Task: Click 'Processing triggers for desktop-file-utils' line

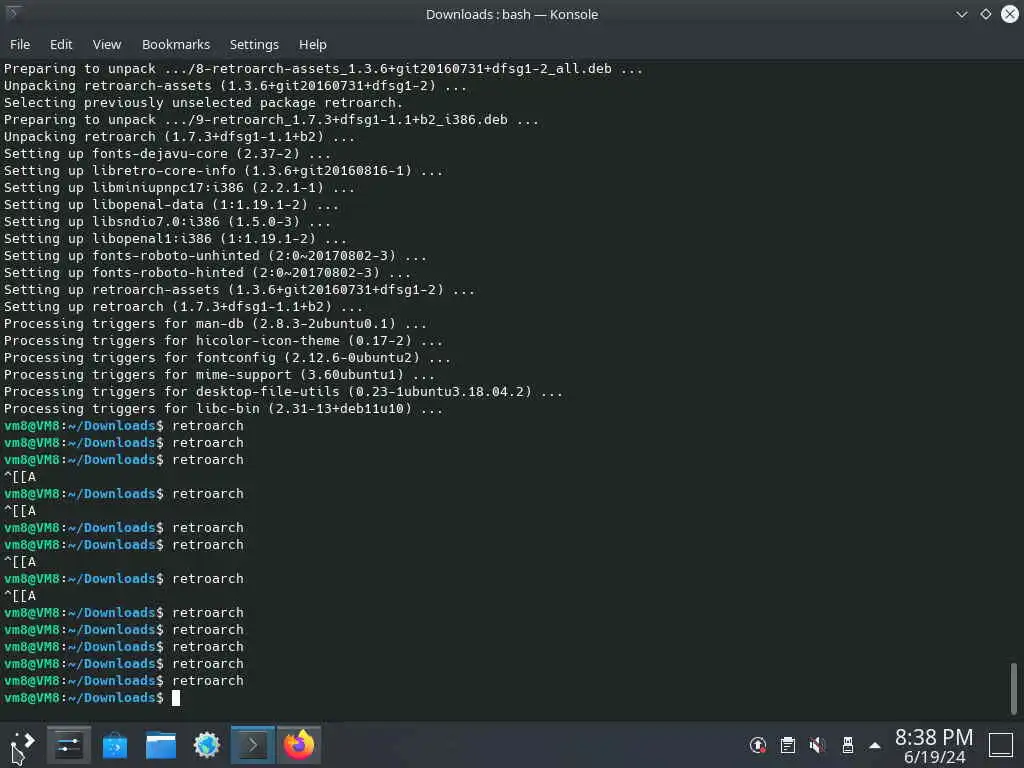Action: click(283, 391)
